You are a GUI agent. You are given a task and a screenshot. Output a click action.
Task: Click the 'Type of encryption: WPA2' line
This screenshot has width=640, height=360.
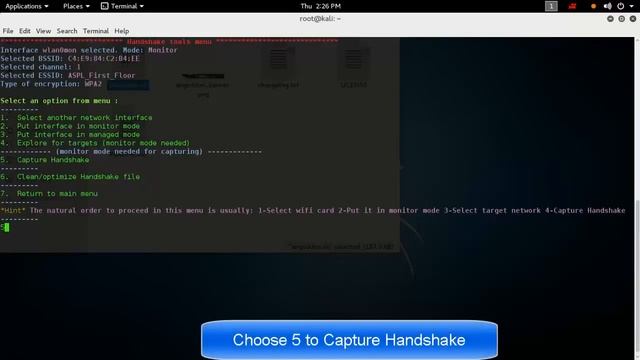tap(51, 84)
